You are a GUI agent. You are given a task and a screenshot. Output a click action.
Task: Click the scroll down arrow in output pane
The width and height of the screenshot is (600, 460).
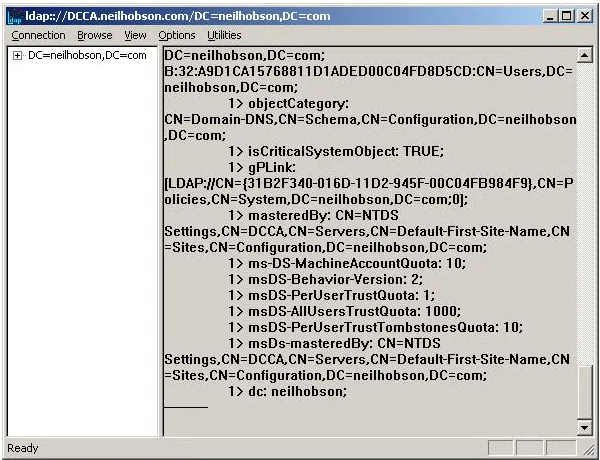pos(585,428)
